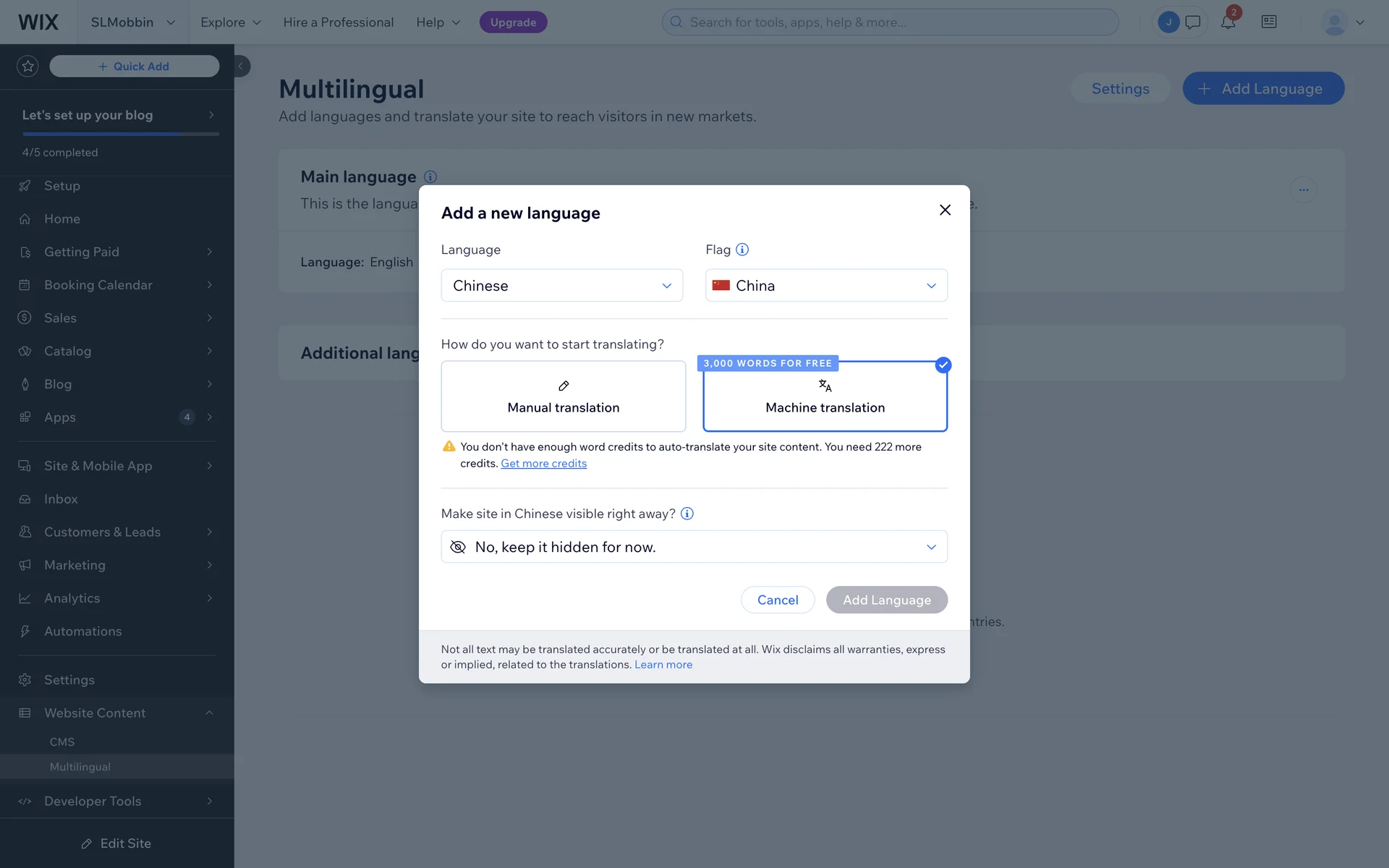Screen dimensions: 1389x868
Task: Select the Manual translation option
Action: [x=563, y=396]
